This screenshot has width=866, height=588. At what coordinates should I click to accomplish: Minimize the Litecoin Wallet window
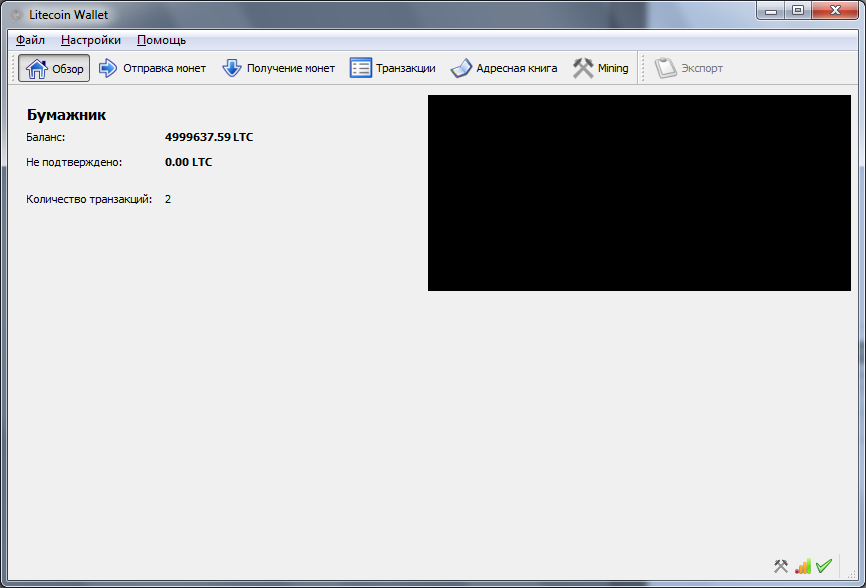tap(771, 10)
